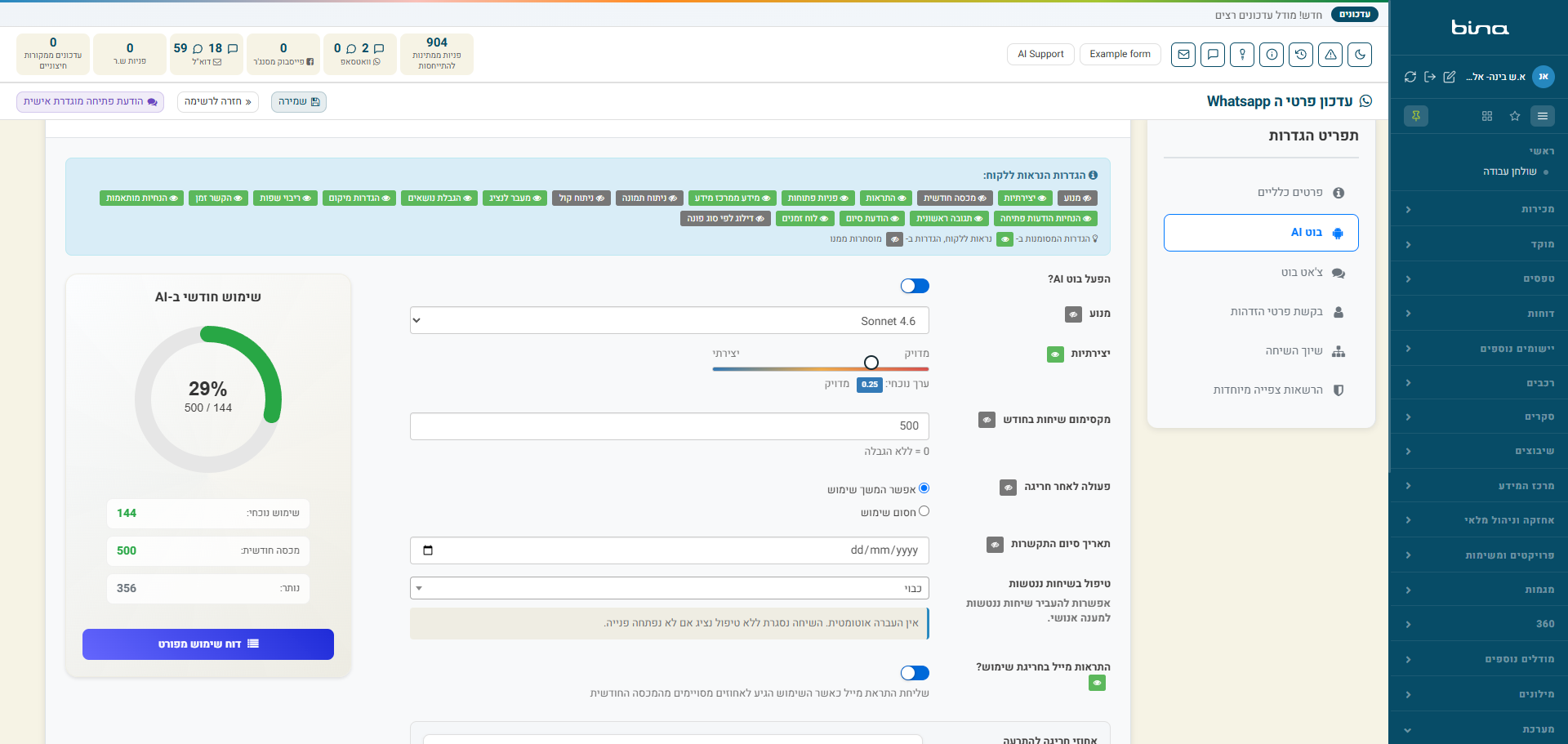Screen dimensions: 1568x744
Task: Open בוט AI settings tab
Action: coord(1261,233)
